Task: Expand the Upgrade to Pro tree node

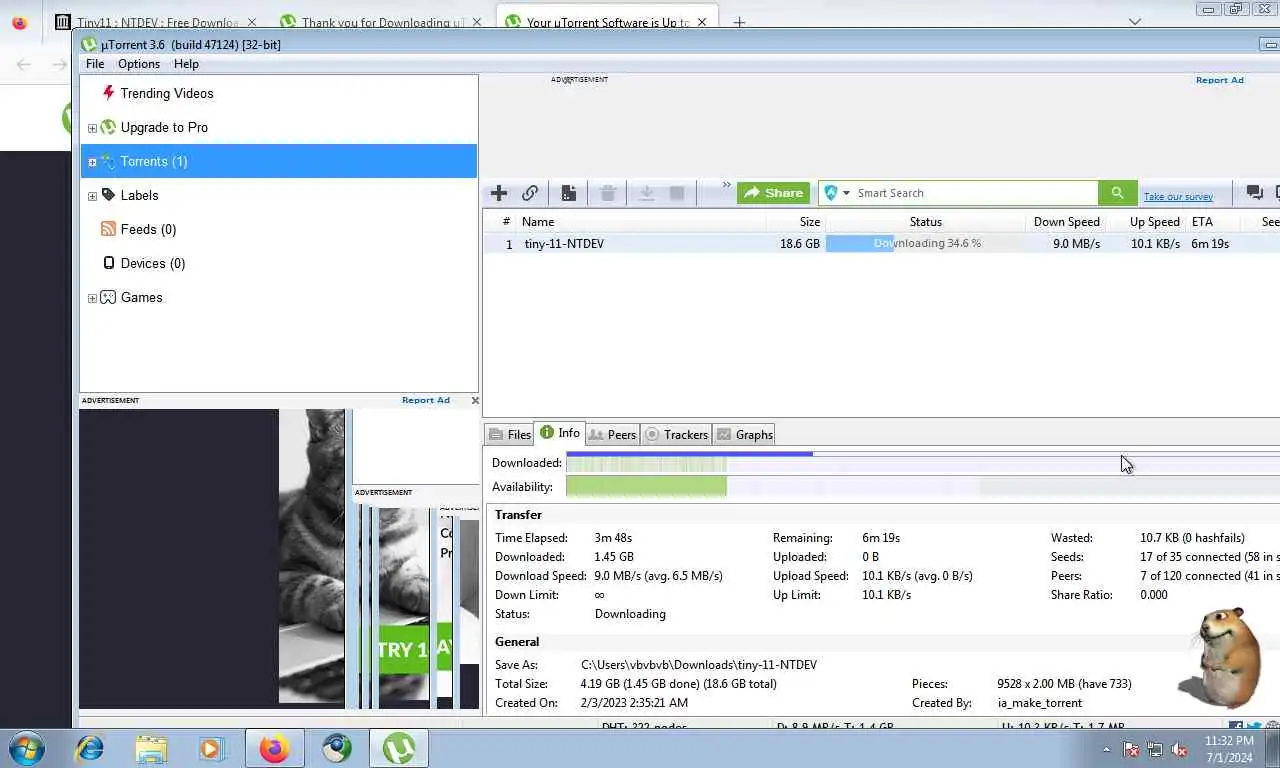Action: pyautogui.click(x=92, y=128)
